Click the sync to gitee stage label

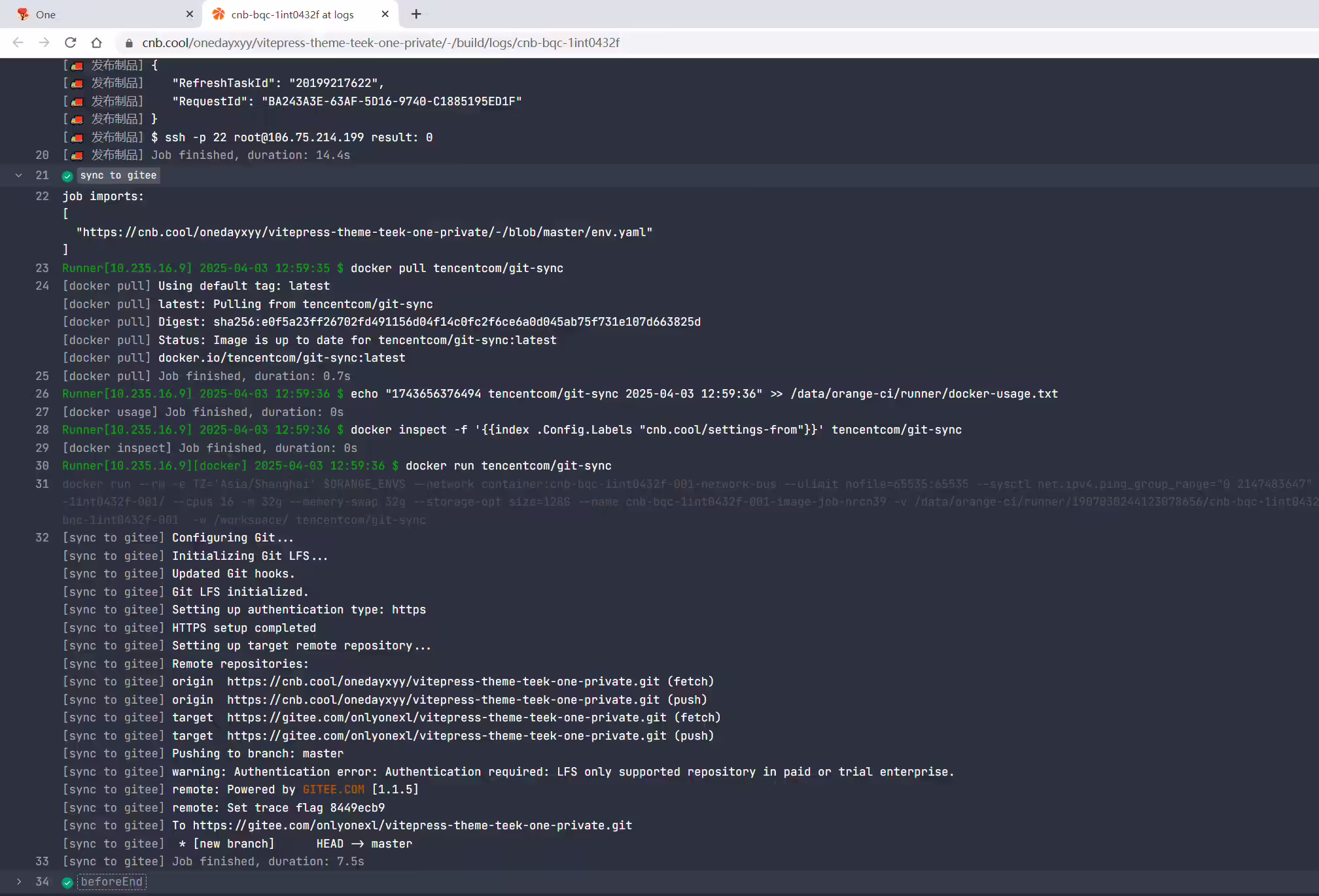[118, 175]
